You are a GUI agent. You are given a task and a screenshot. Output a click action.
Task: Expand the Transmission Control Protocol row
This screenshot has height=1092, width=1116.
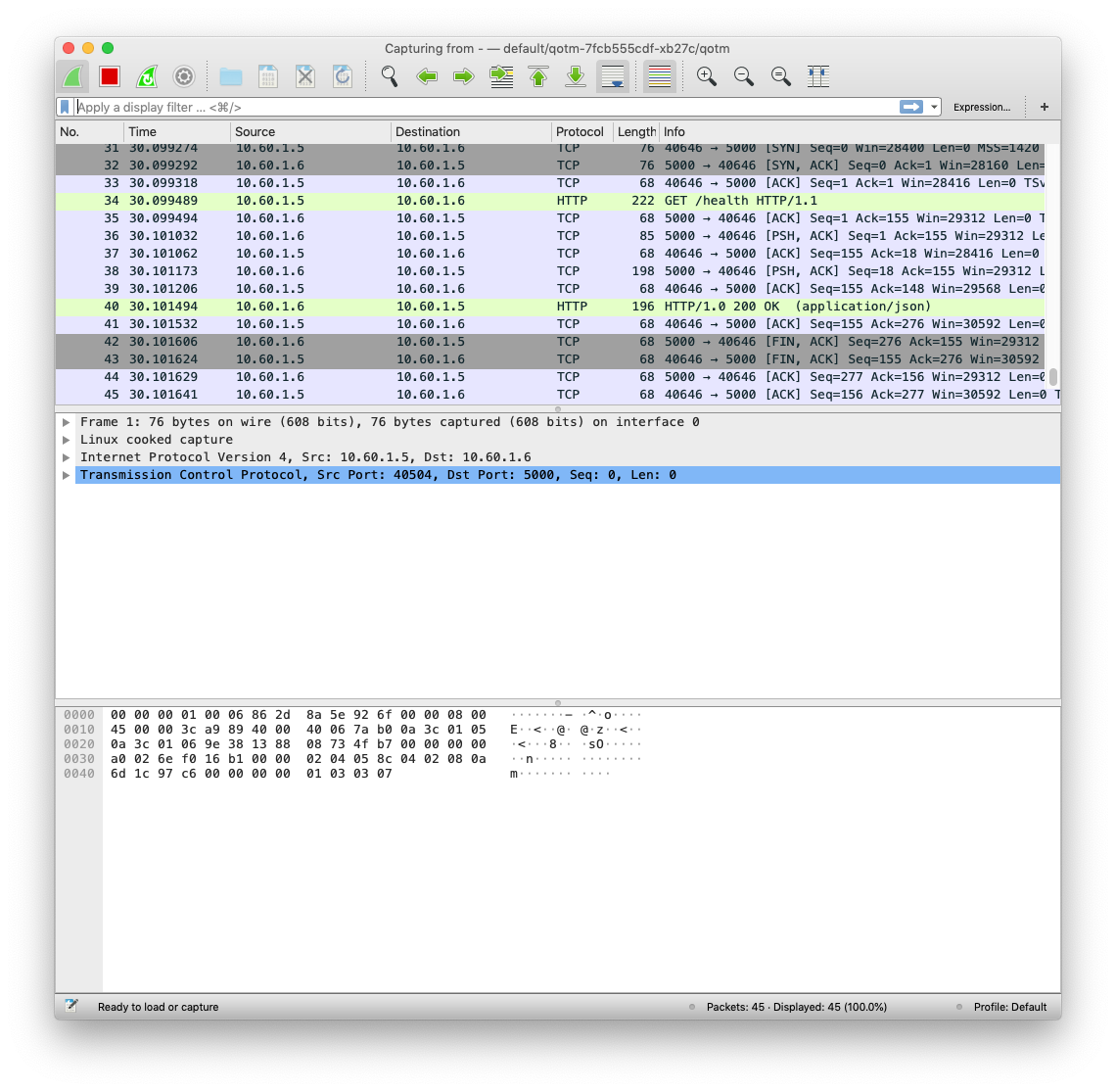tap(67, 475)
